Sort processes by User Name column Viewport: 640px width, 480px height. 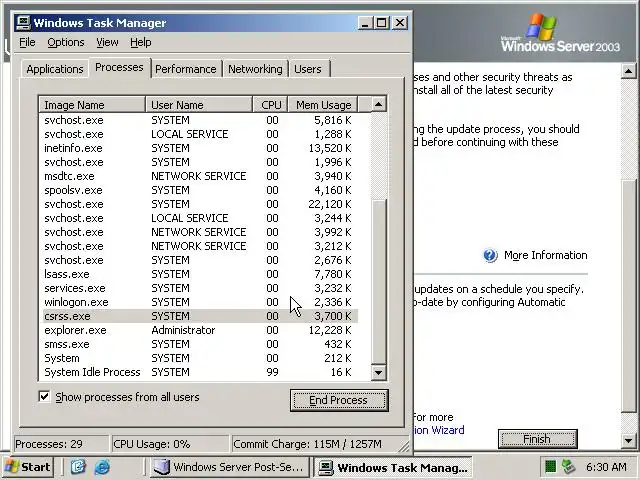[x=199, y=104]
